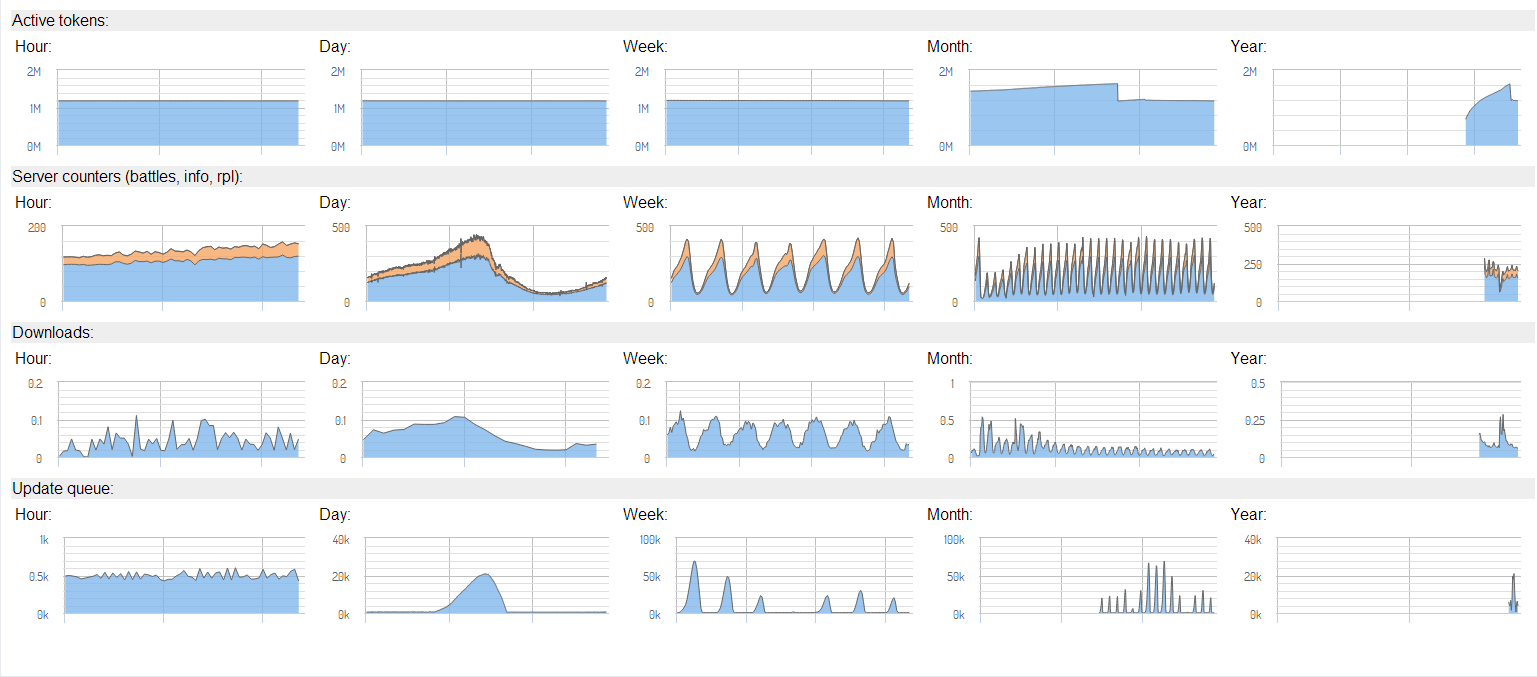Click the "Week:" label under Active tokens
The width and height of the screenshot is (1537, 677).
645,46
